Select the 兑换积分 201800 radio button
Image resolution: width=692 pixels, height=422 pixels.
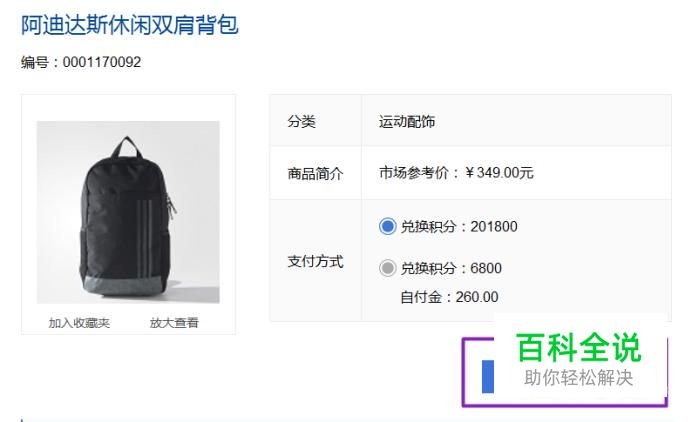tap(387, 226)
